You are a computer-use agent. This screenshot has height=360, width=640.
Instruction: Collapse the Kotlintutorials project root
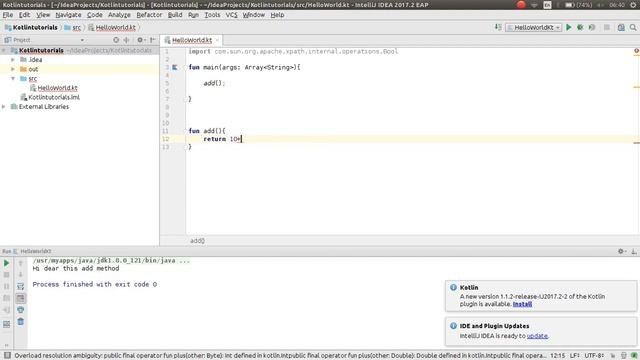click(4, 50)
